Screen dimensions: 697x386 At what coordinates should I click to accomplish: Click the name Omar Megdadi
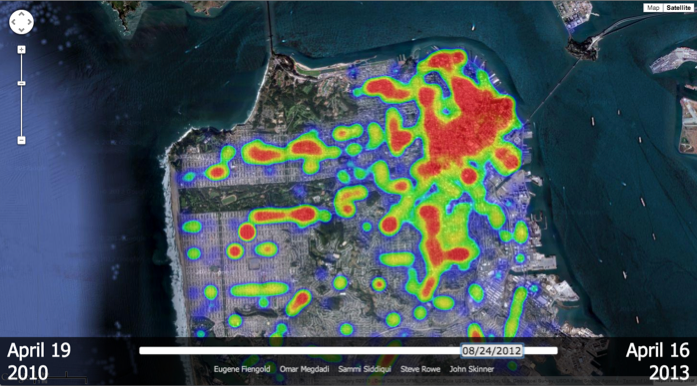coord(304,369)
